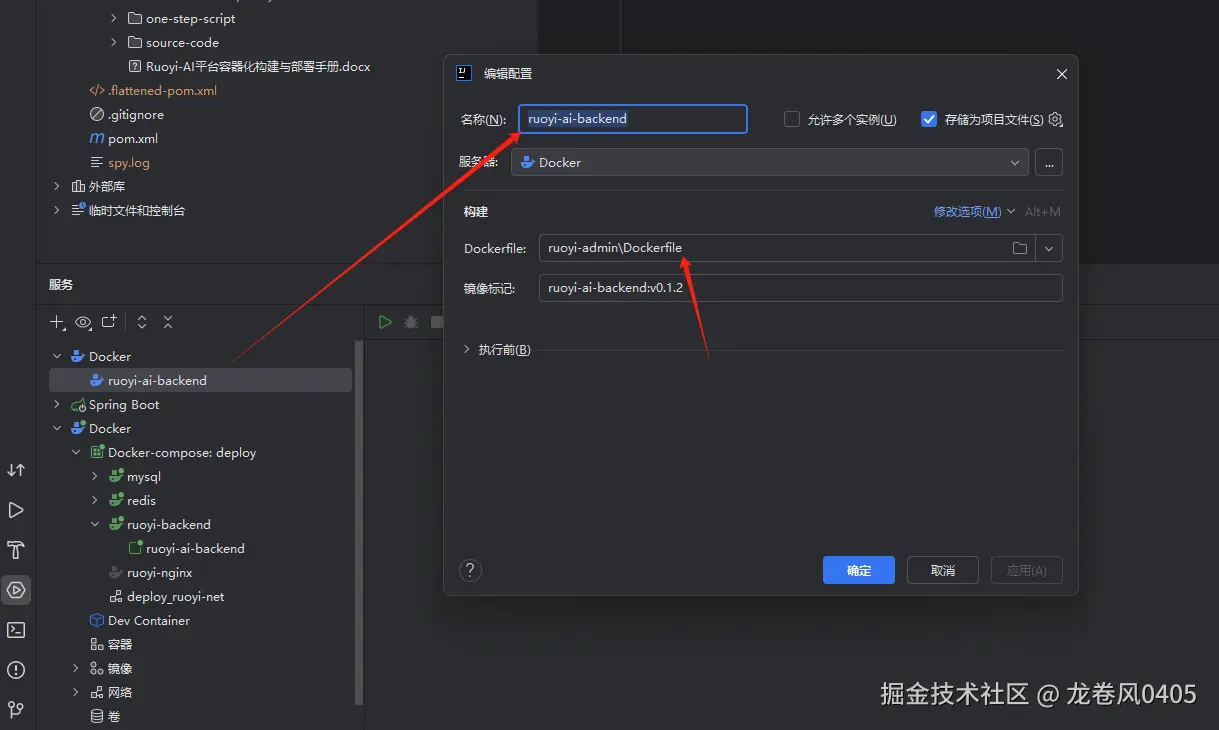Expand the redis service node

pyautogui.click(x=95, y=500)
